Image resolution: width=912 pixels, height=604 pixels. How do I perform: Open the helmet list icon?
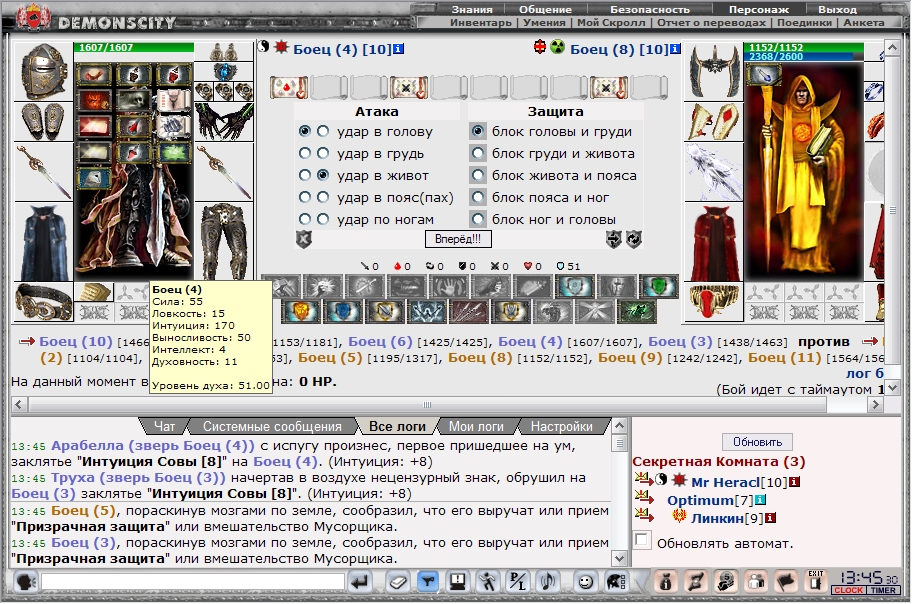point(616,581)
